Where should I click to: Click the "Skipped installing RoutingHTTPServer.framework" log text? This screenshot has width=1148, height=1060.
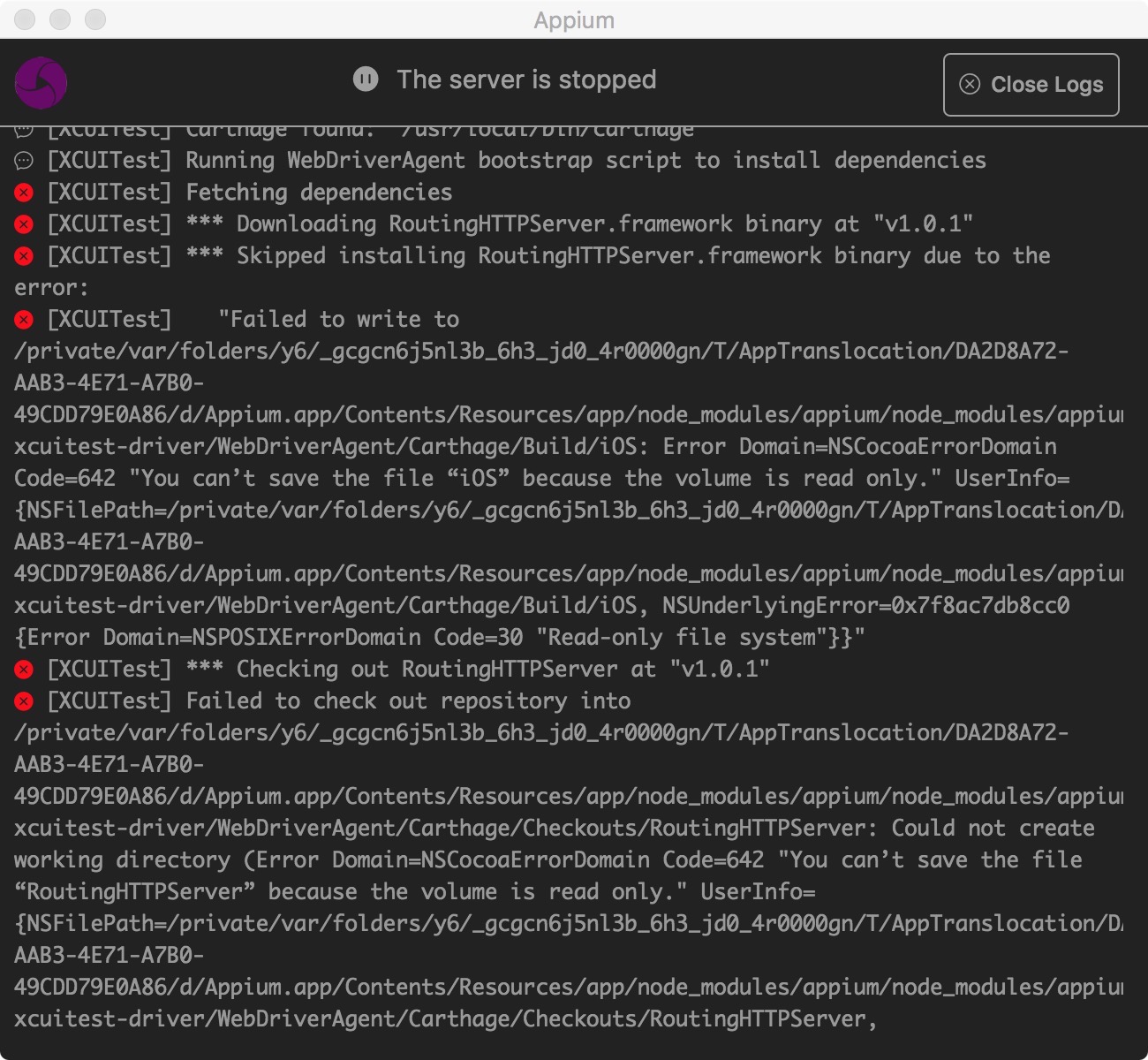point(529,256)
